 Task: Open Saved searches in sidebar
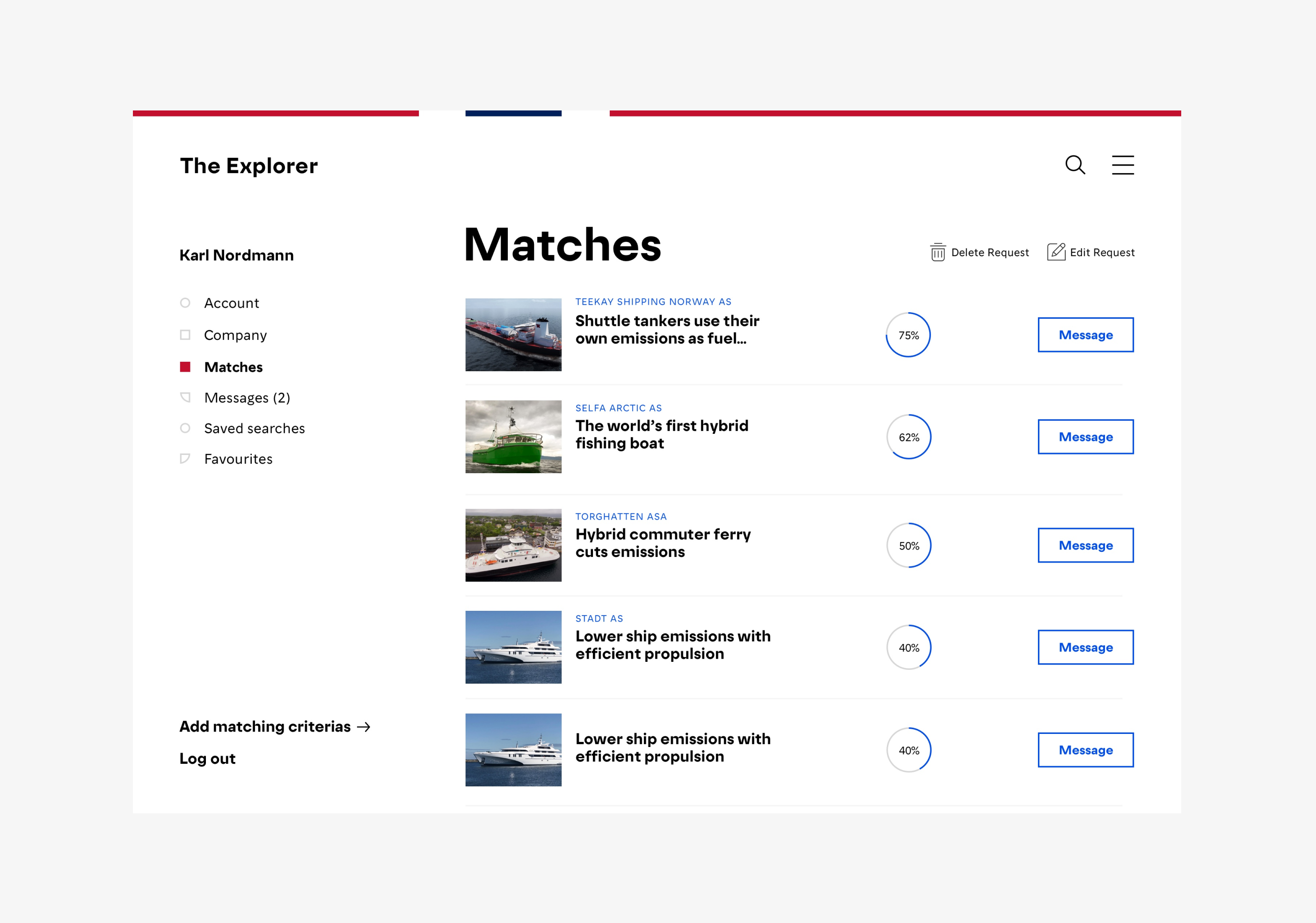tap(255, 428)
